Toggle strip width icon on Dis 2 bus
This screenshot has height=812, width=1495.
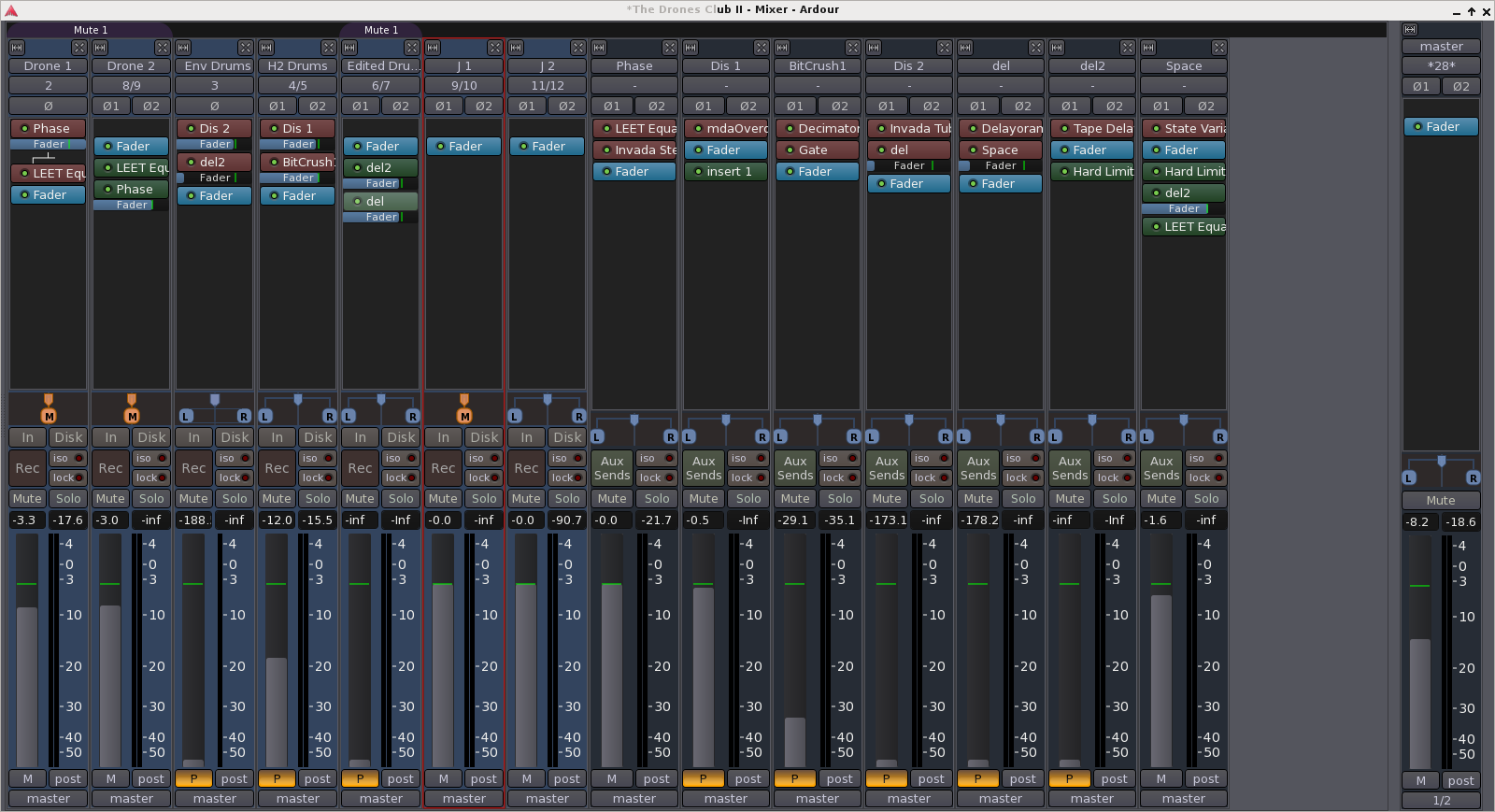click(874, 48)
